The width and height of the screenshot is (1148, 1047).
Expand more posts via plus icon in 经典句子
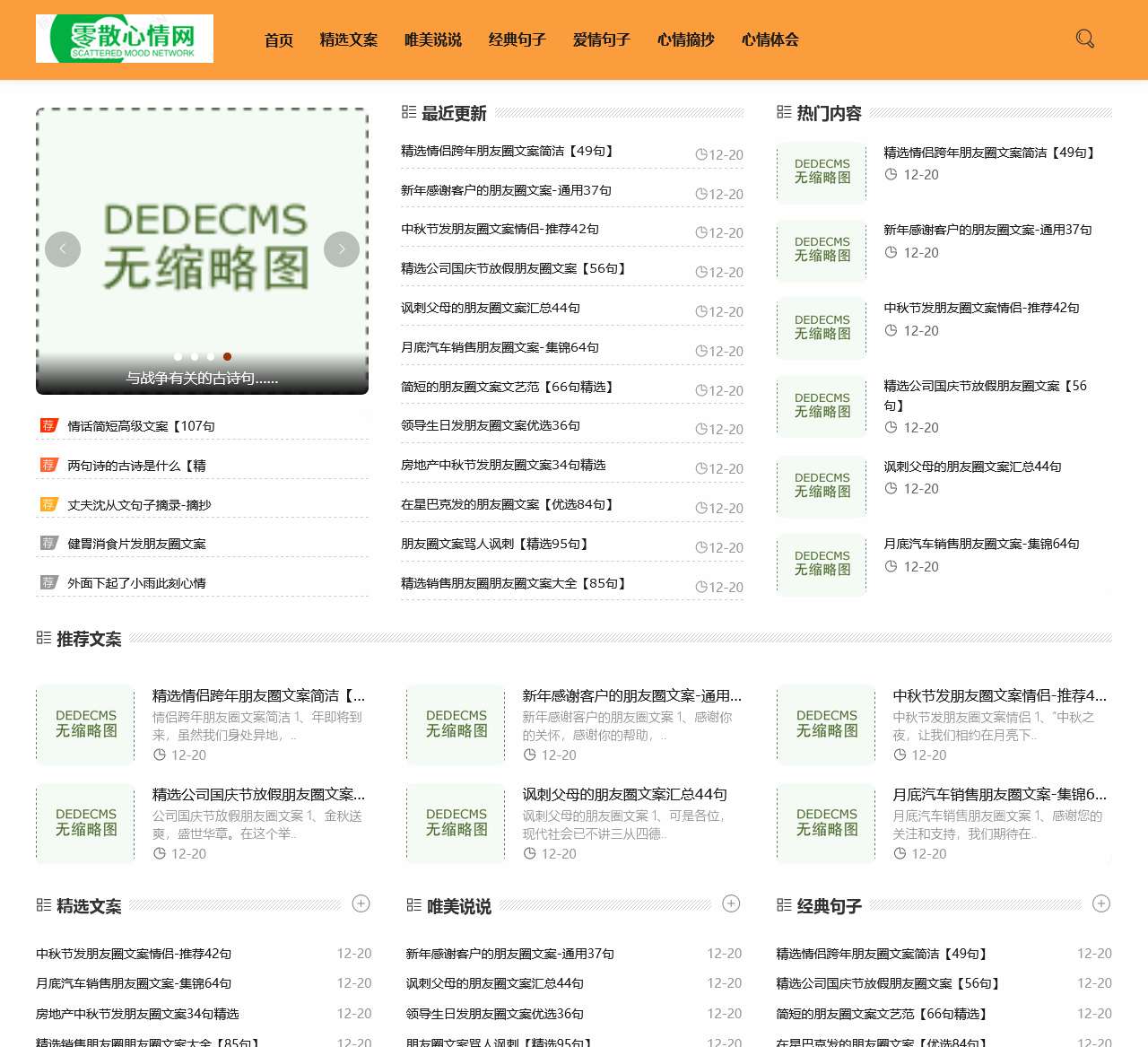tap(1101, 903)
